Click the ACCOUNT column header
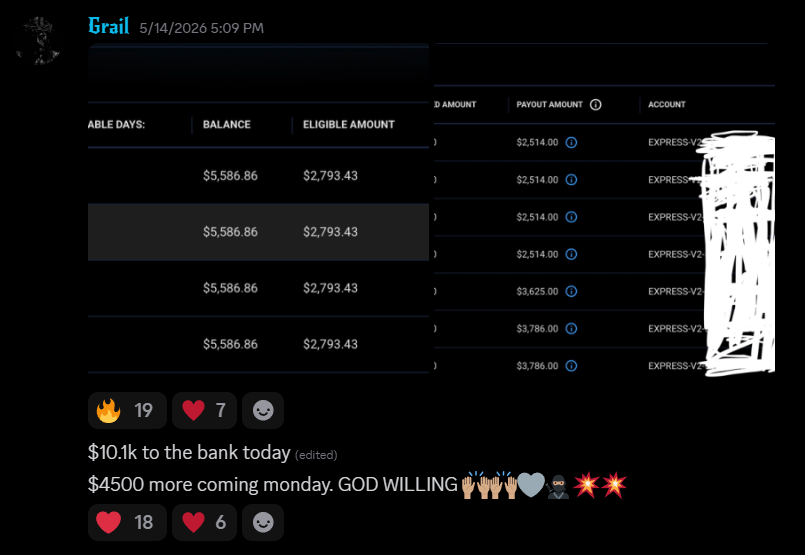Viewport: 805px width, 555px height. pos(666,105)
